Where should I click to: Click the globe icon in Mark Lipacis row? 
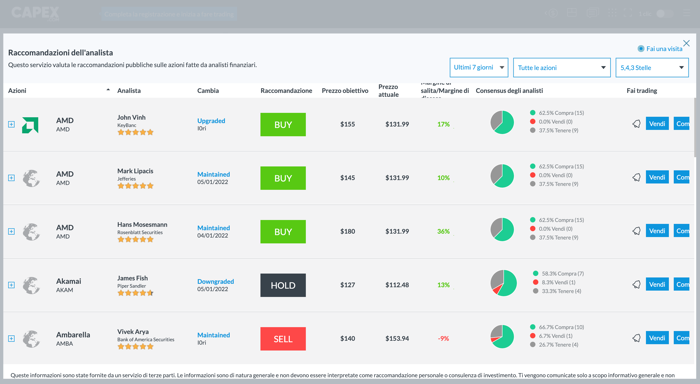click(x=31, y=178)
